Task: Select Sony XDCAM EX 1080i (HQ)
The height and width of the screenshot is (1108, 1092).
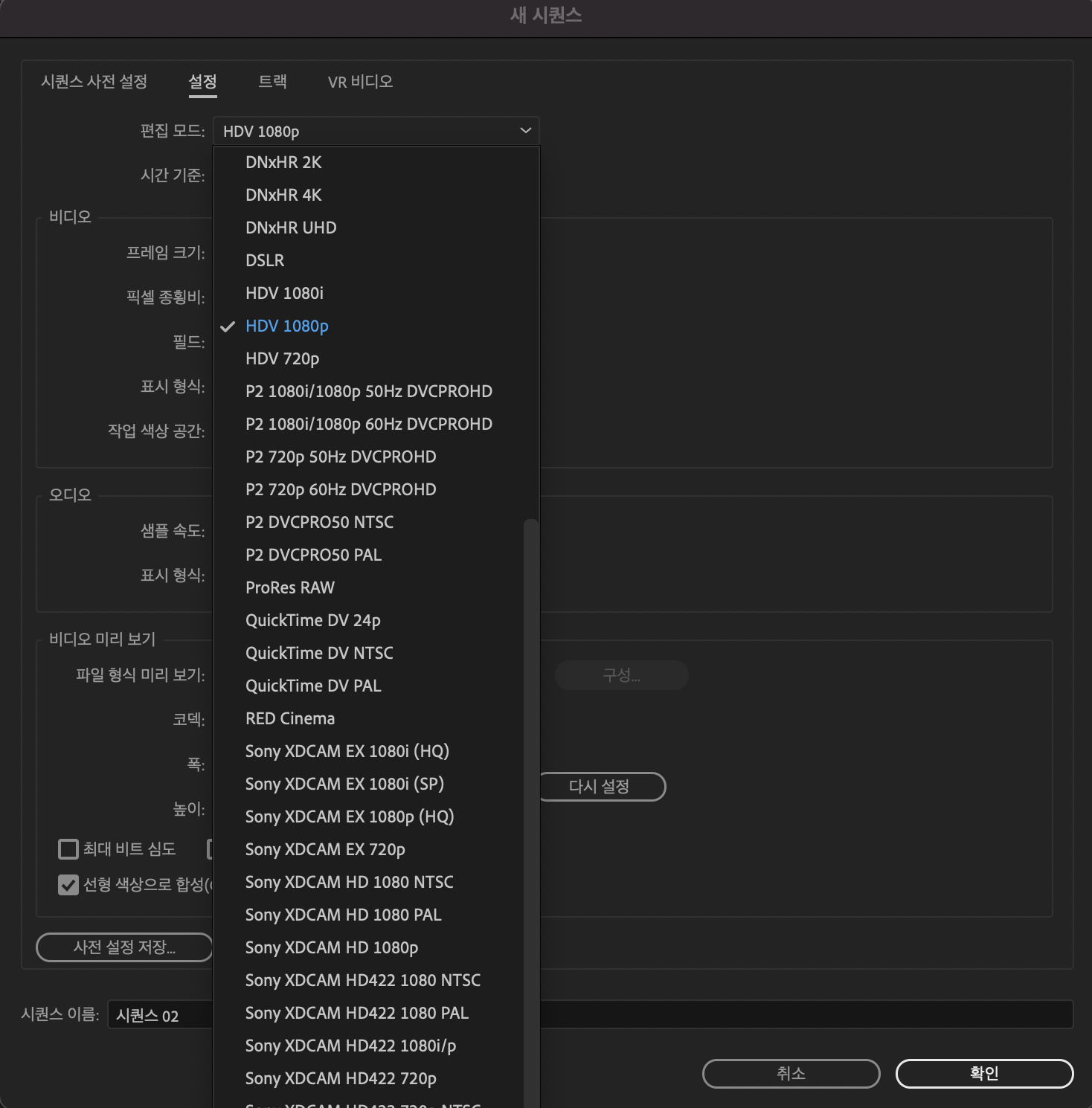Action: [x=369, y=751]
